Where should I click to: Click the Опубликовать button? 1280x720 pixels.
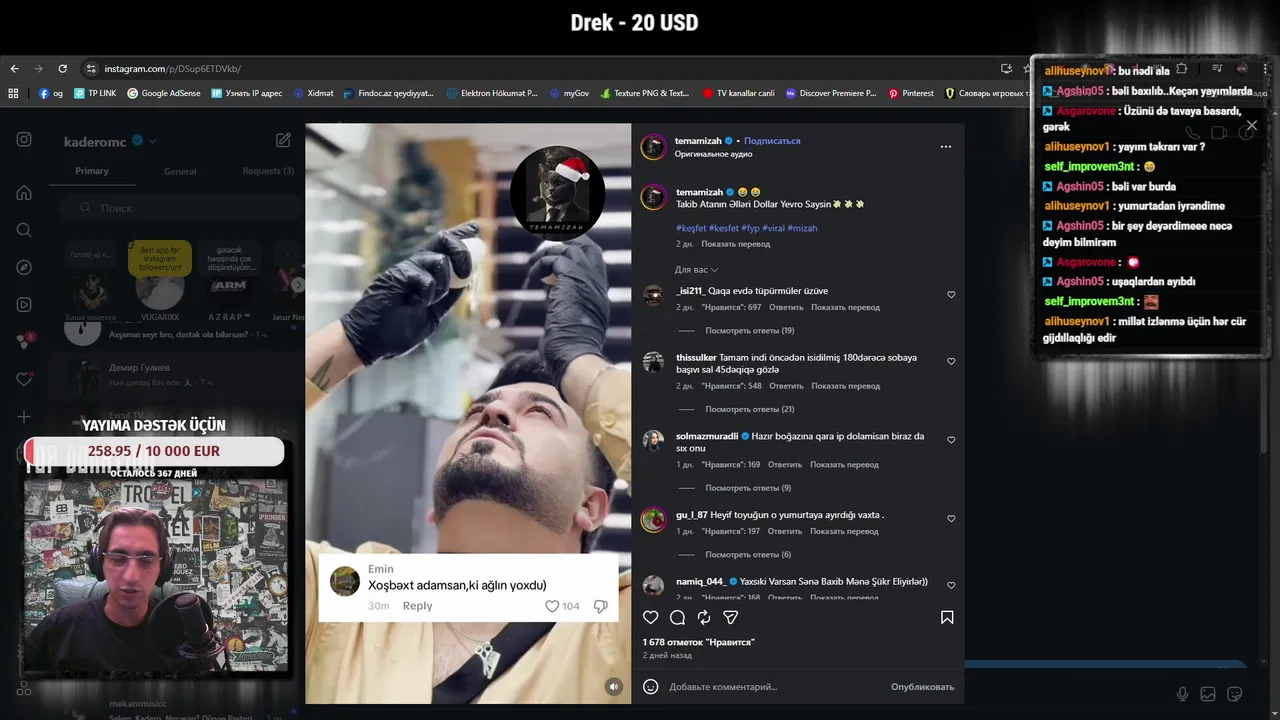pos(922,687)
